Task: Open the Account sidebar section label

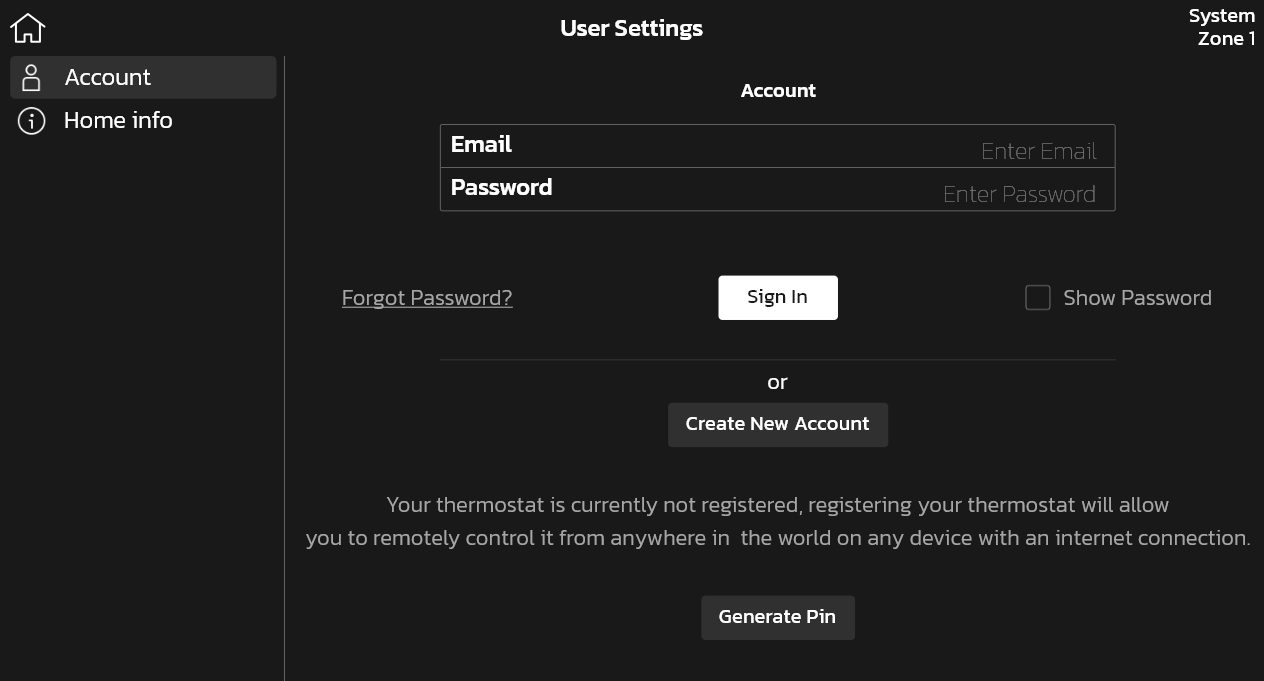Action: point(108,78)
